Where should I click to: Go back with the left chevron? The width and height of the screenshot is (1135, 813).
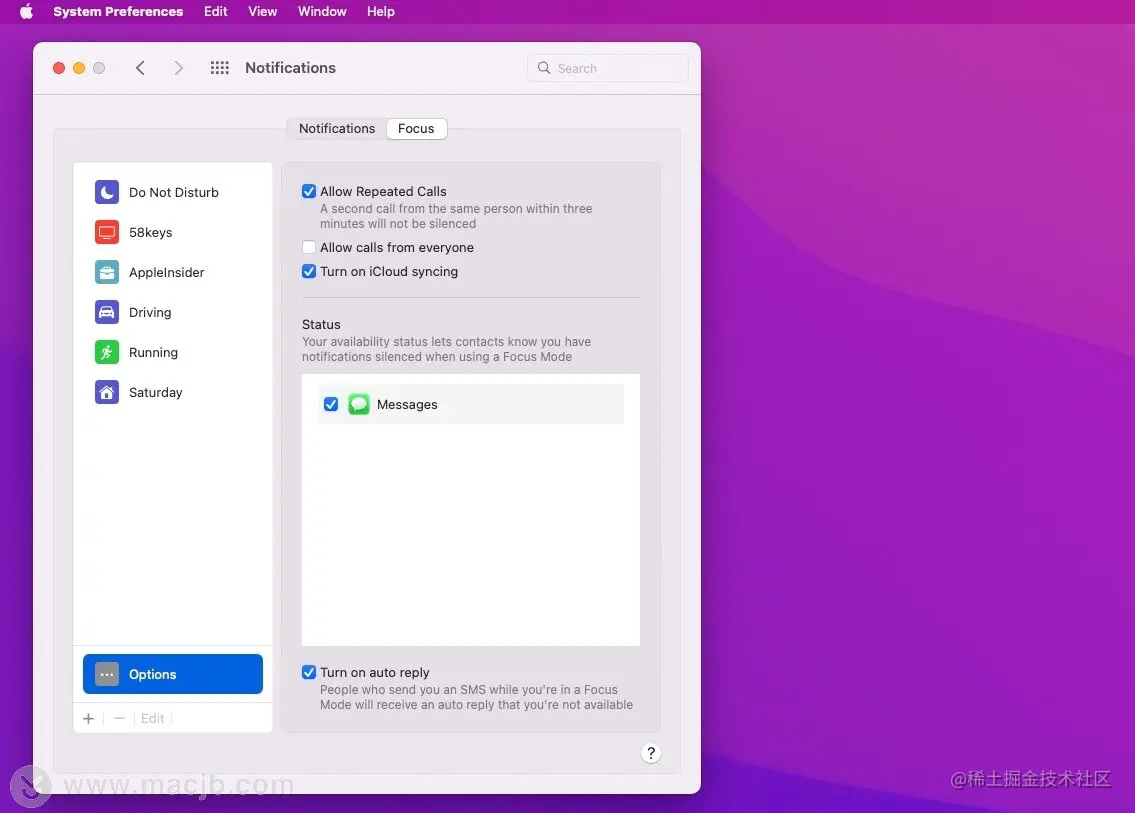tap(140, 68)
